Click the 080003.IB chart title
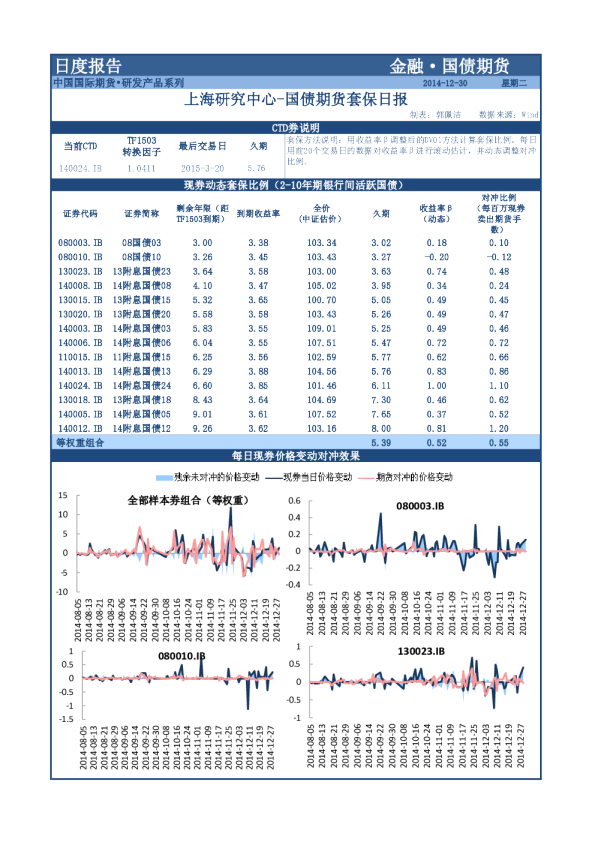Image resolution: width=595 pixels, height=842 pixels. tap(420, 506)
